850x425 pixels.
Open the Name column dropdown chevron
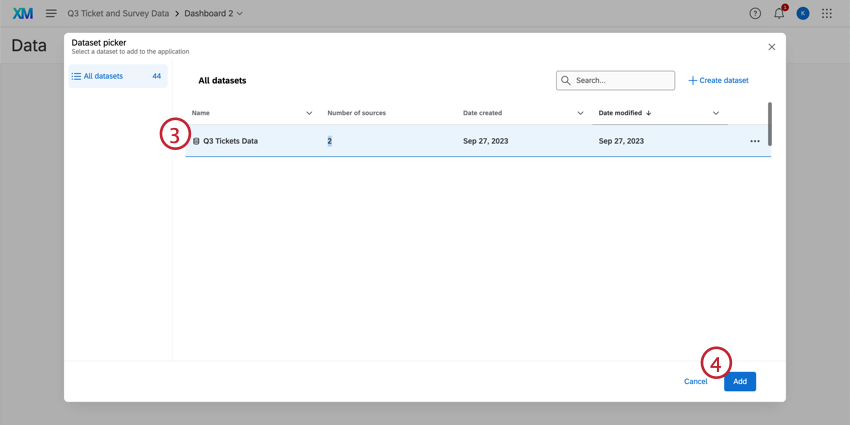click(309, 113)
